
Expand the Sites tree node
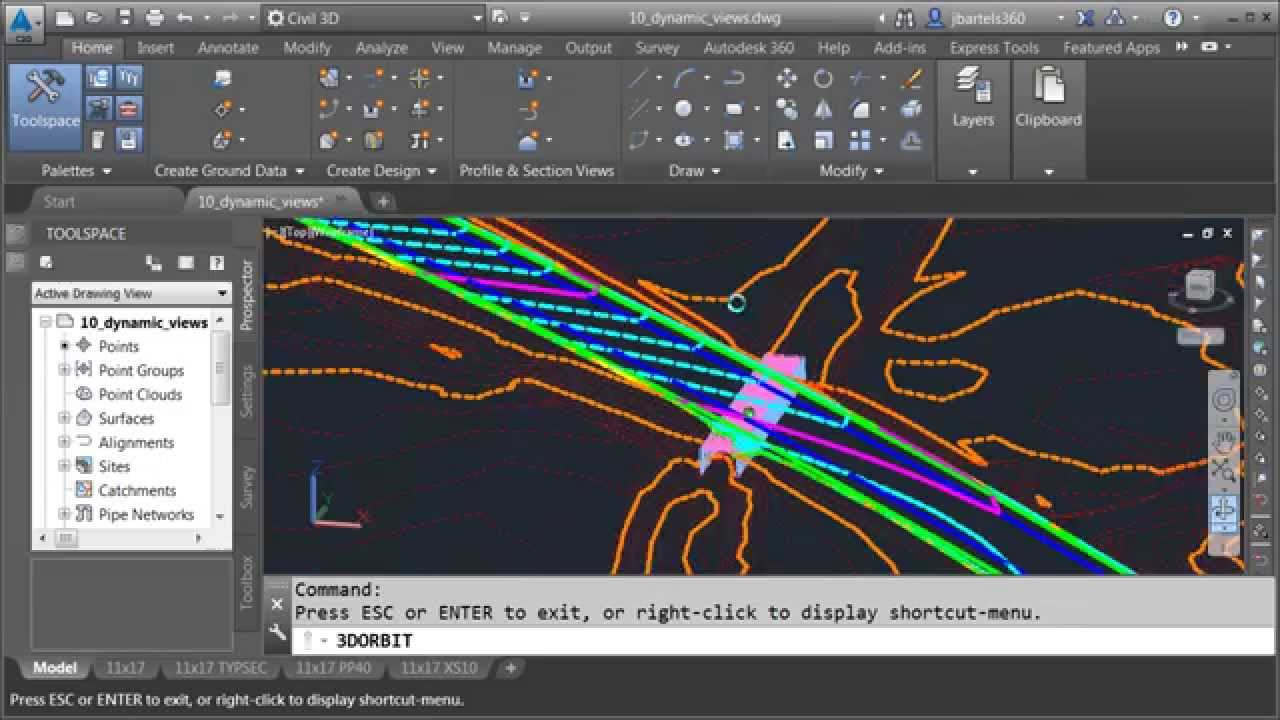coord(64,466)
